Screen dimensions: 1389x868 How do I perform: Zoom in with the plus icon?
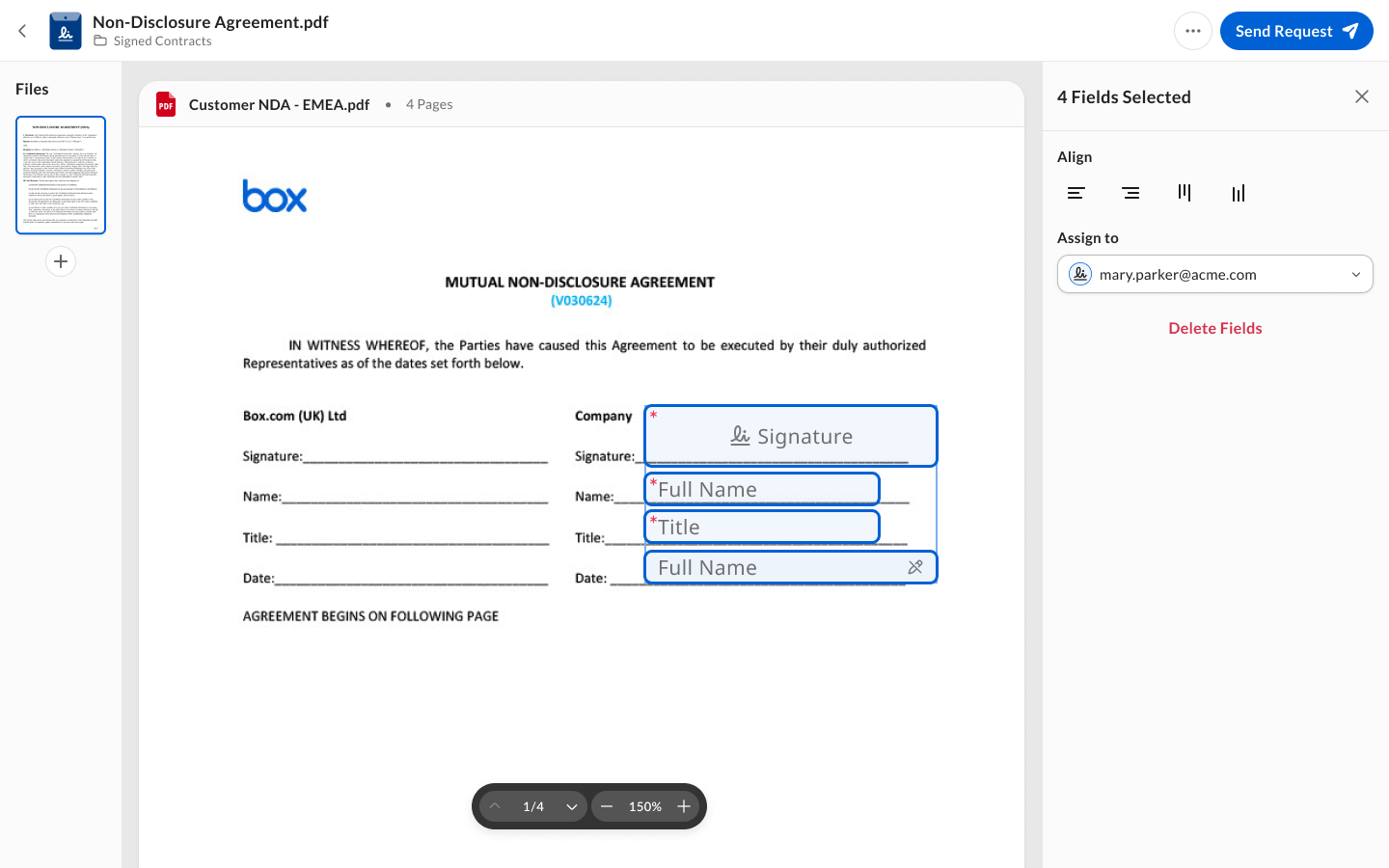(684, 806)
